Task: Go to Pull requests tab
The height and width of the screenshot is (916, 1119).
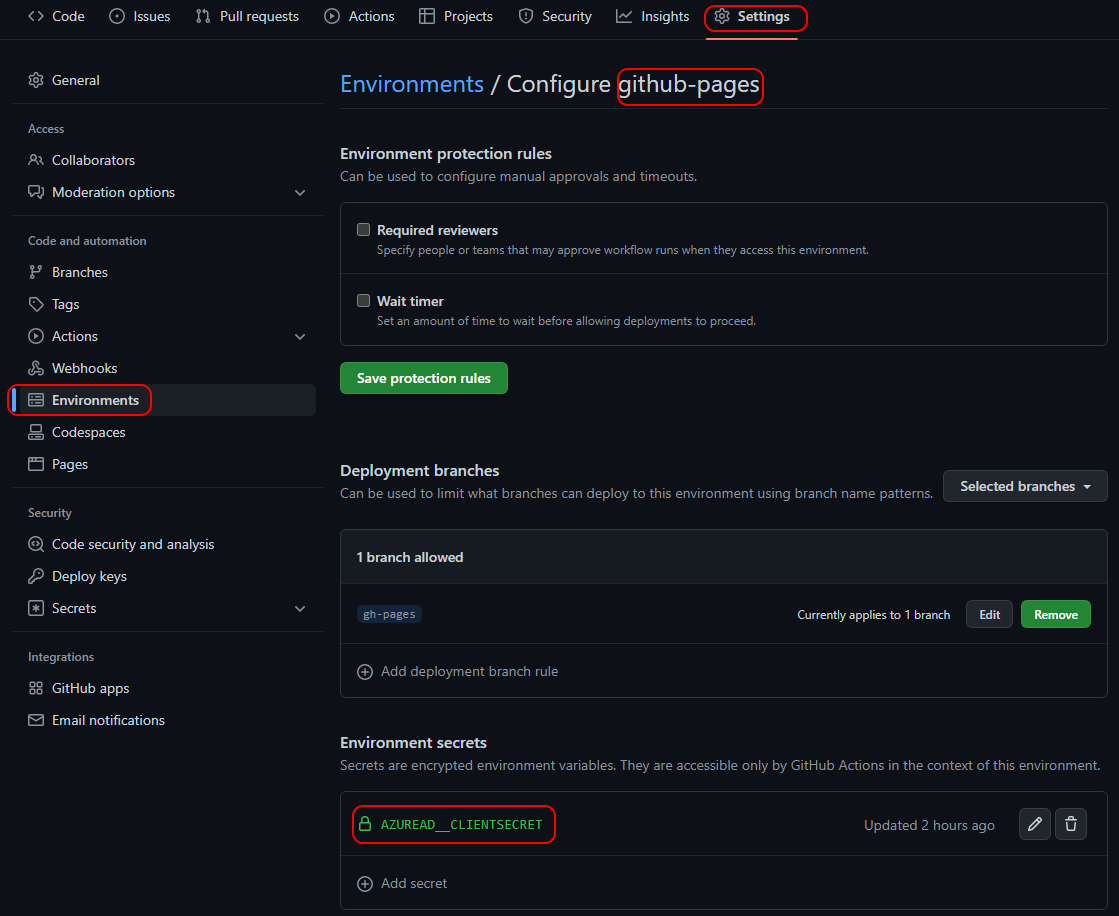Action: pyautogui.click(x=247, y=16)
